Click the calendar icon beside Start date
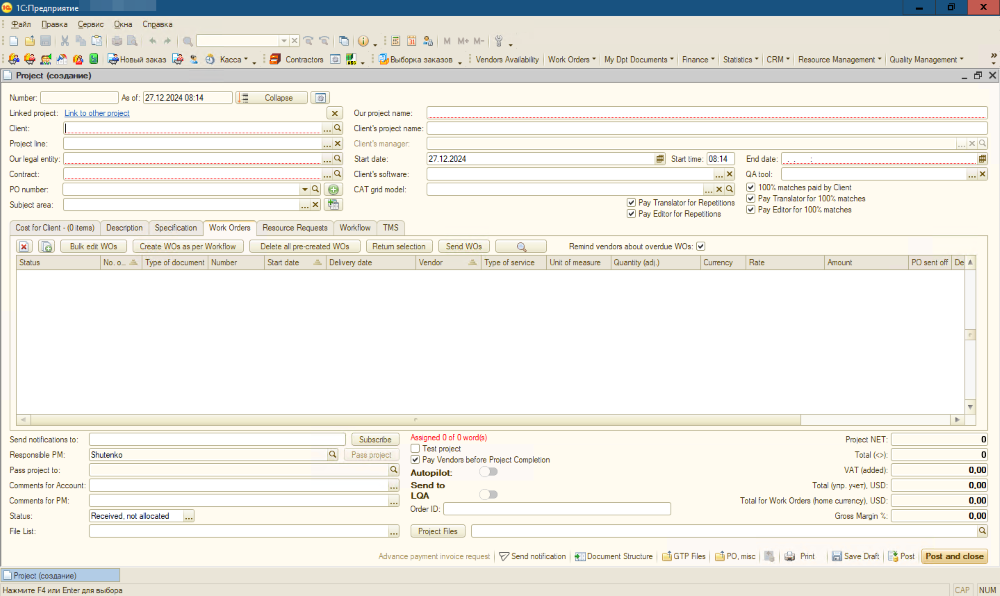The image size is (1000, 596). tap(660, 159)
